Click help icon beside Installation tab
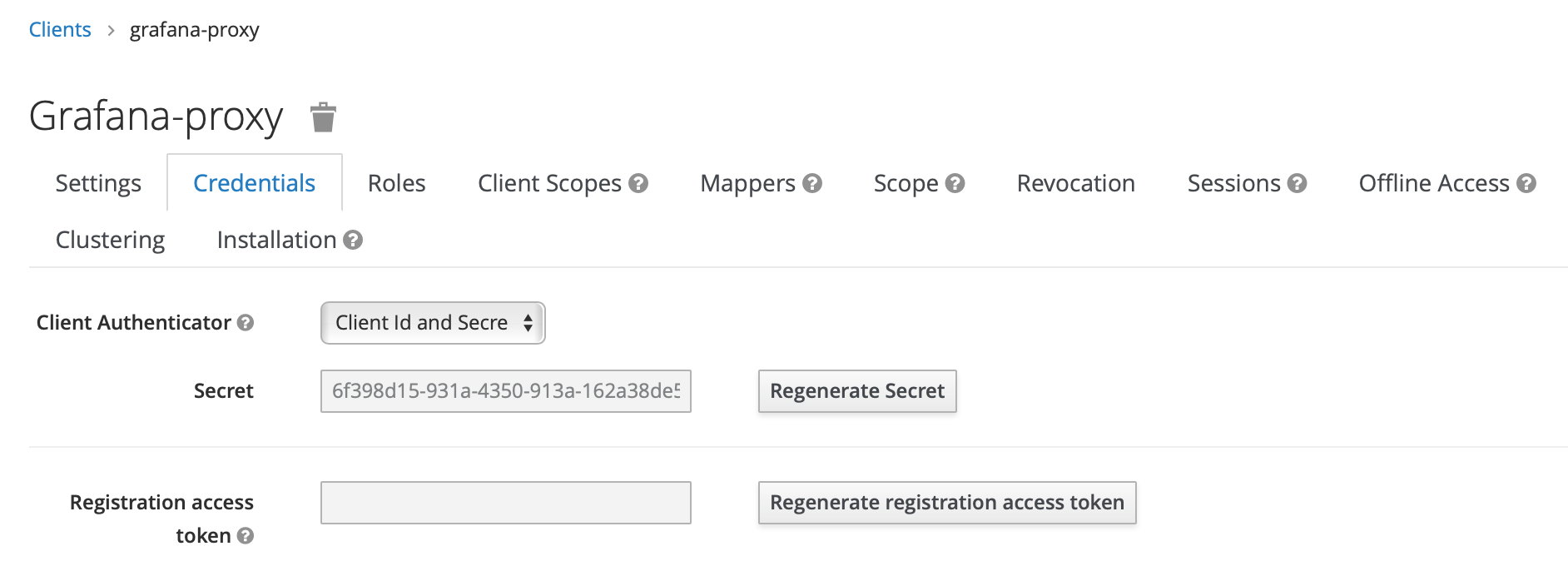This screenshot has height=571, width=1568. pyautogui.click(x=353, y=240)
